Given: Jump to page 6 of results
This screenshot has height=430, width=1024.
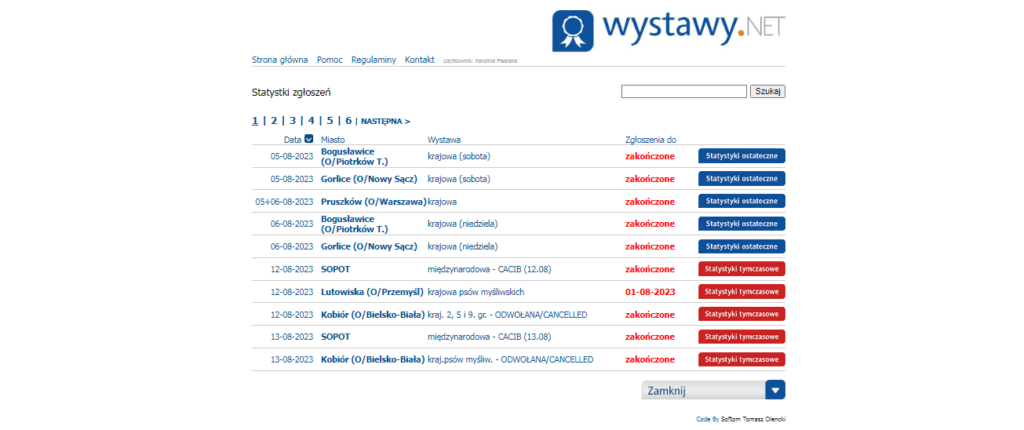Looking at the screenshot, I should click(x=348, y=121).
